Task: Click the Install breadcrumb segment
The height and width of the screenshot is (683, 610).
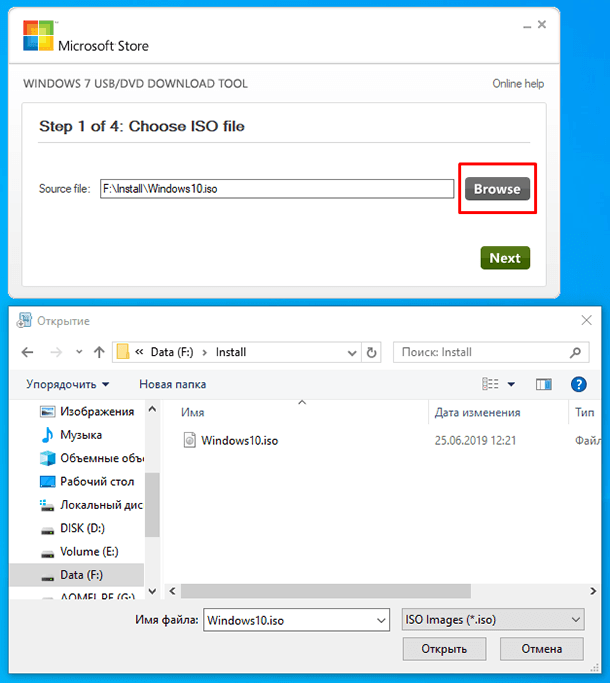Action: [230, 352]
